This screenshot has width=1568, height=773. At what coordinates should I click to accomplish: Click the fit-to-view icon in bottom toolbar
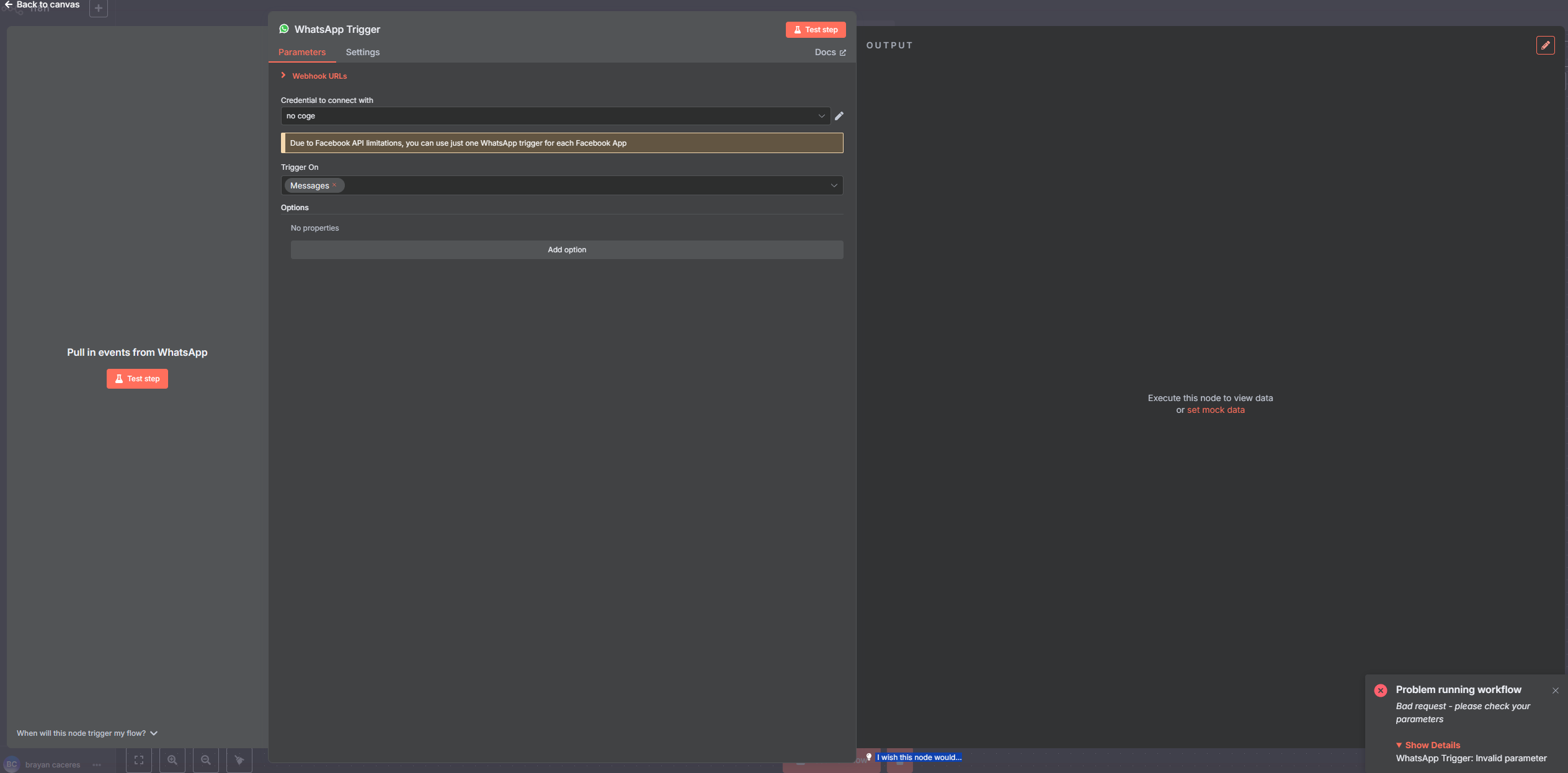139,760
